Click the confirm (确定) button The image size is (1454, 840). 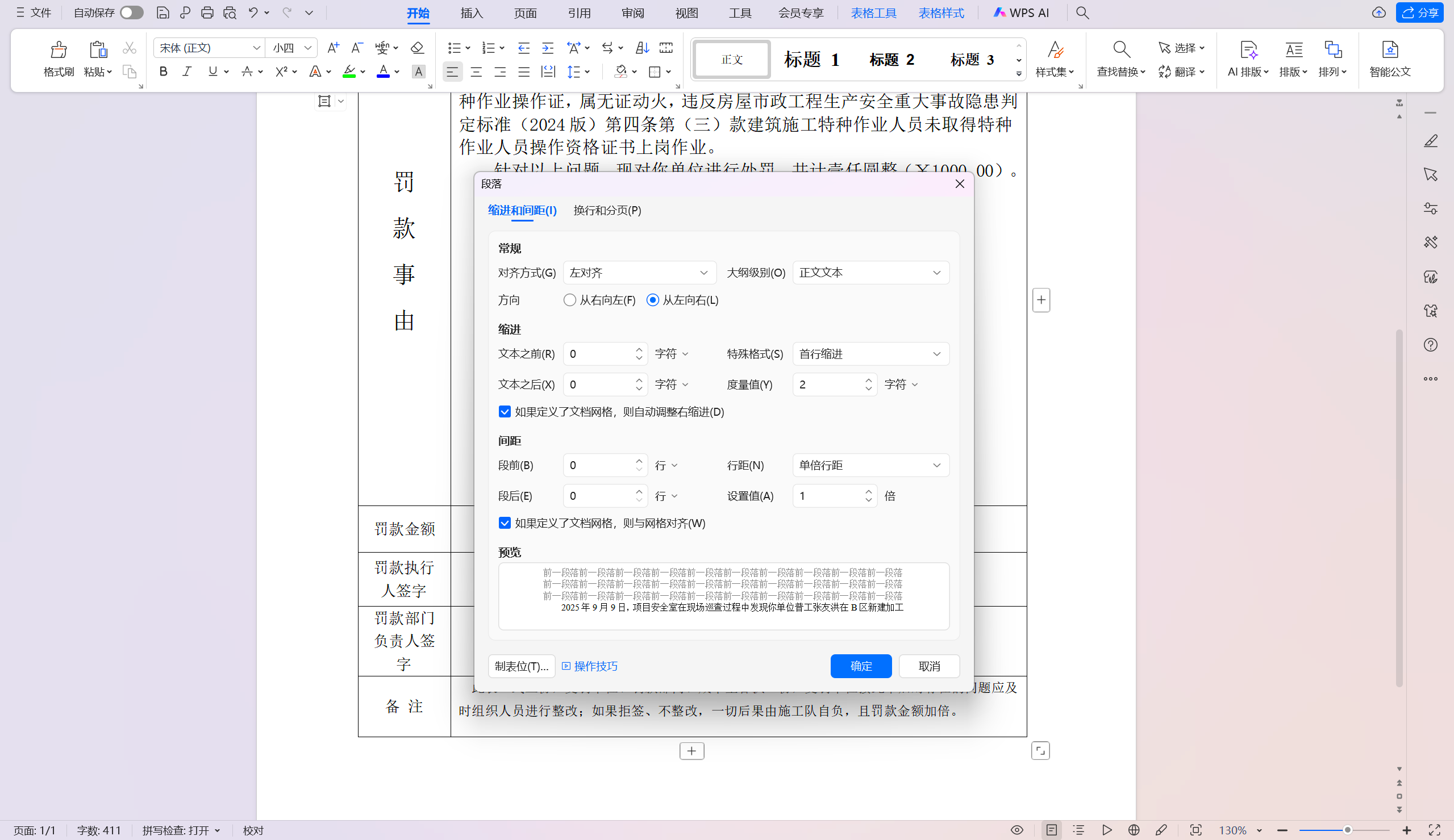pyautogui.click(x=861, y=666)
